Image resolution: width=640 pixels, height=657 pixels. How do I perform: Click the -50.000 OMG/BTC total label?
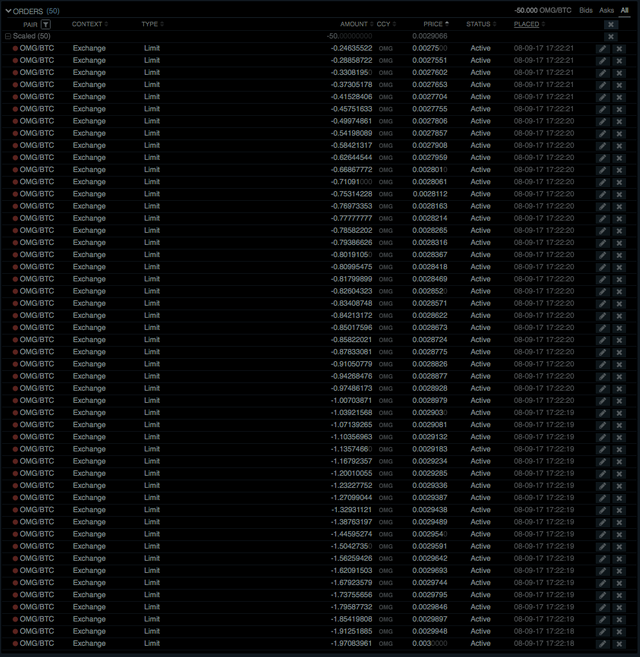543,10
